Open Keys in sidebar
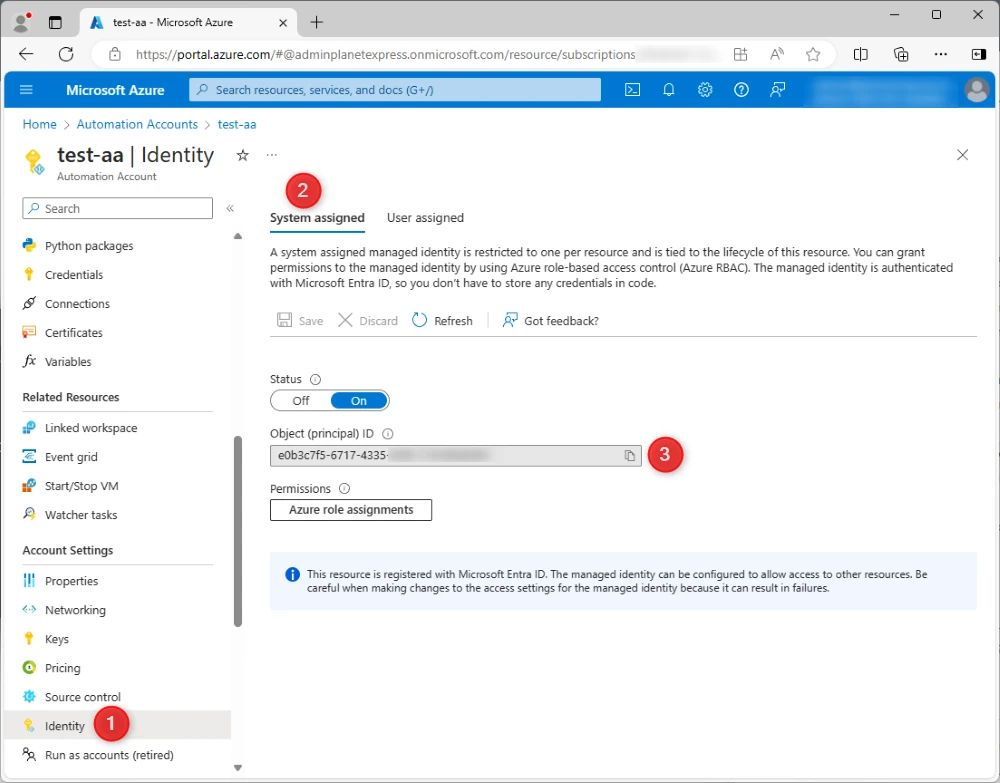The height and width of the screenshot is (783, 1000). (57, 640)
